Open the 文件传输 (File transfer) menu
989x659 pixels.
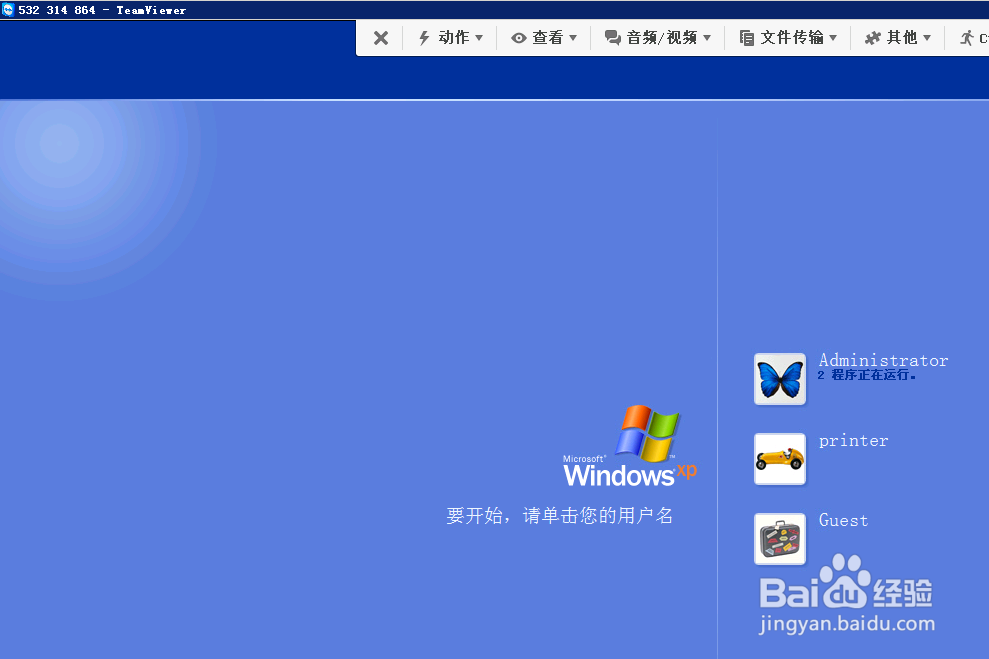788,38
